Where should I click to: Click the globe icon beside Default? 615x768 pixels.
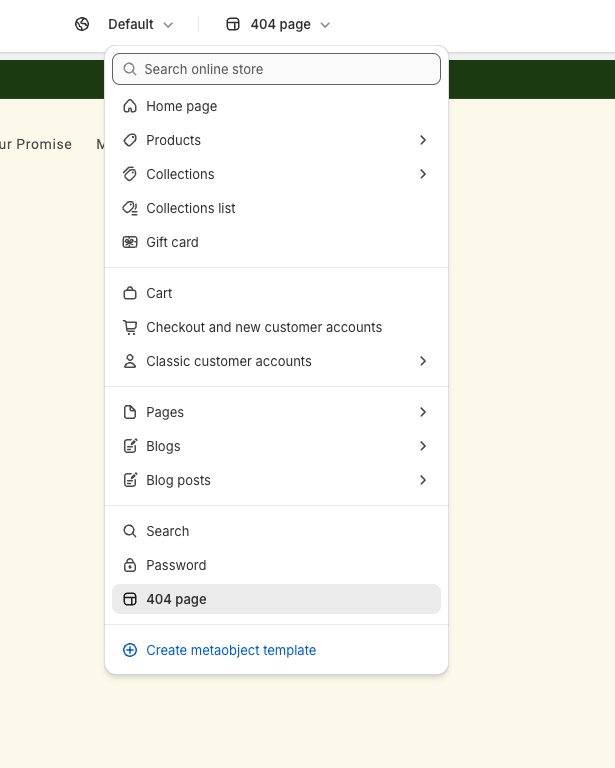click(83, 24)
